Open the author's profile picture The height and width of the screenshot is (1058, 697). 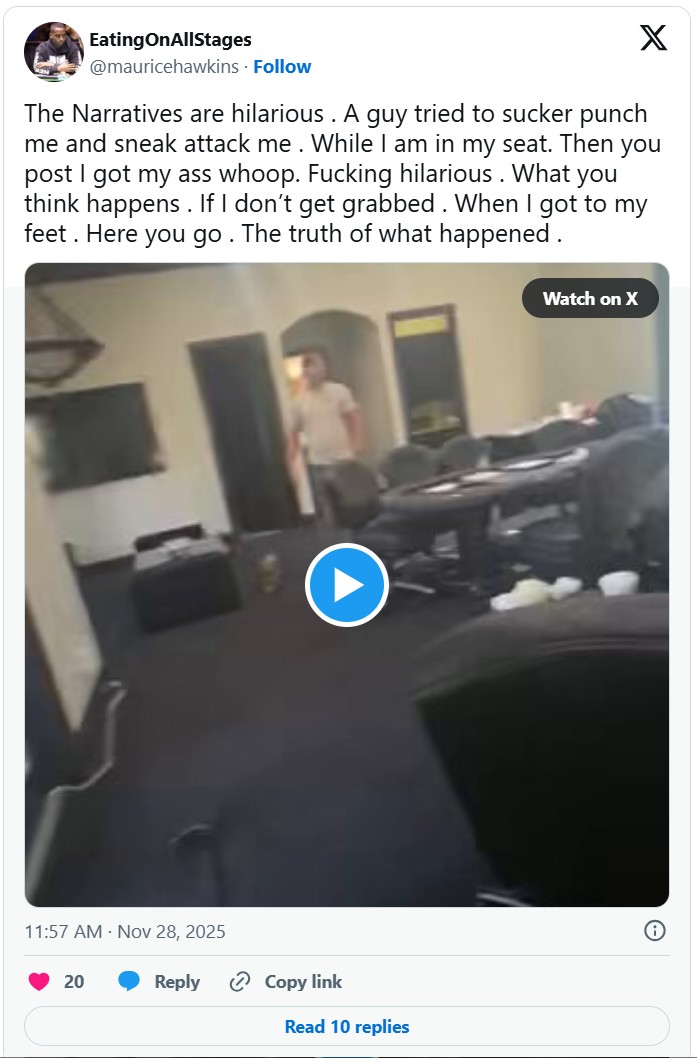[54, 52]
